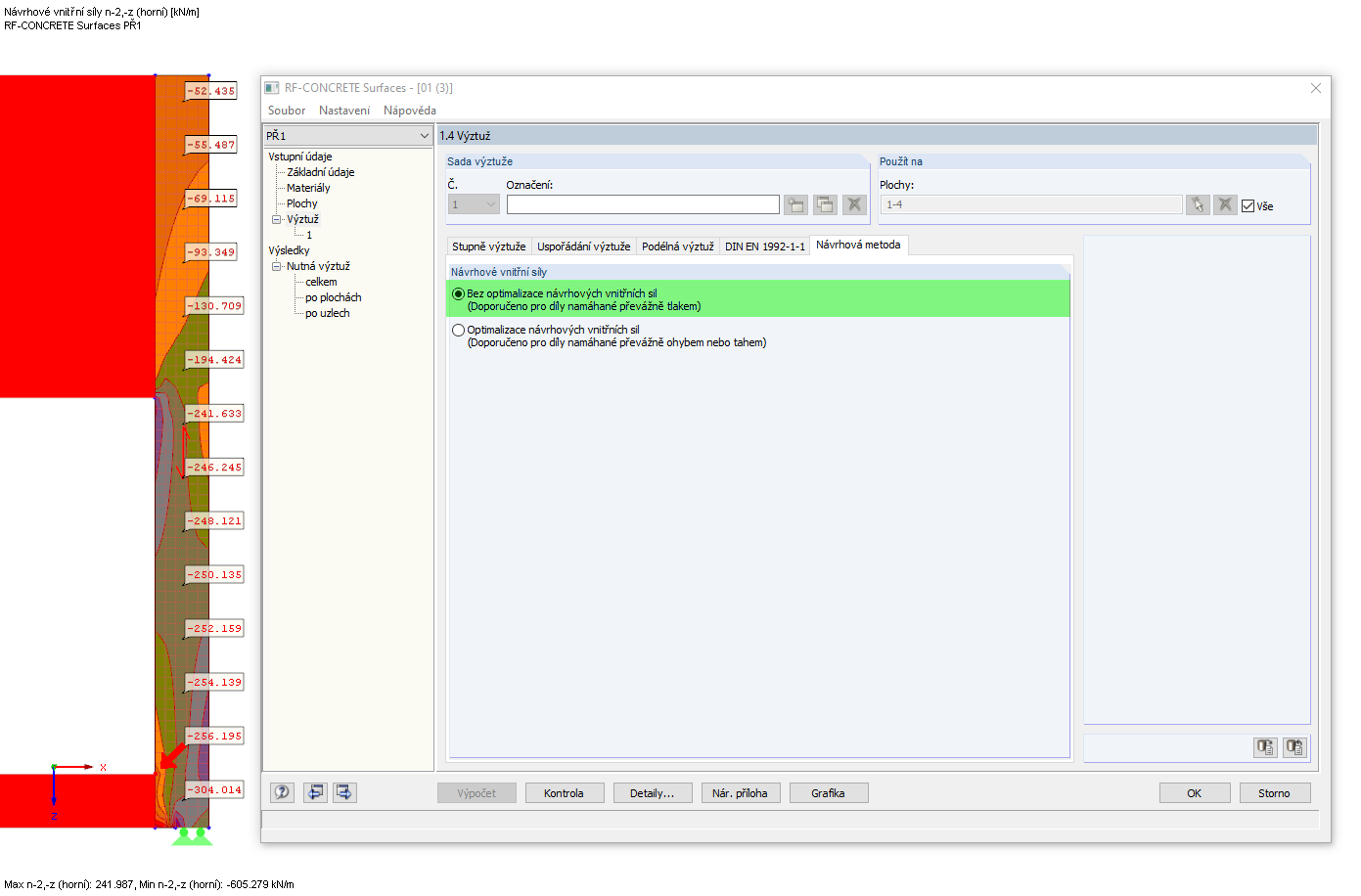Click the green support symbol in model
Viewport: 1361px width, 896px height.
coord(192,836)
